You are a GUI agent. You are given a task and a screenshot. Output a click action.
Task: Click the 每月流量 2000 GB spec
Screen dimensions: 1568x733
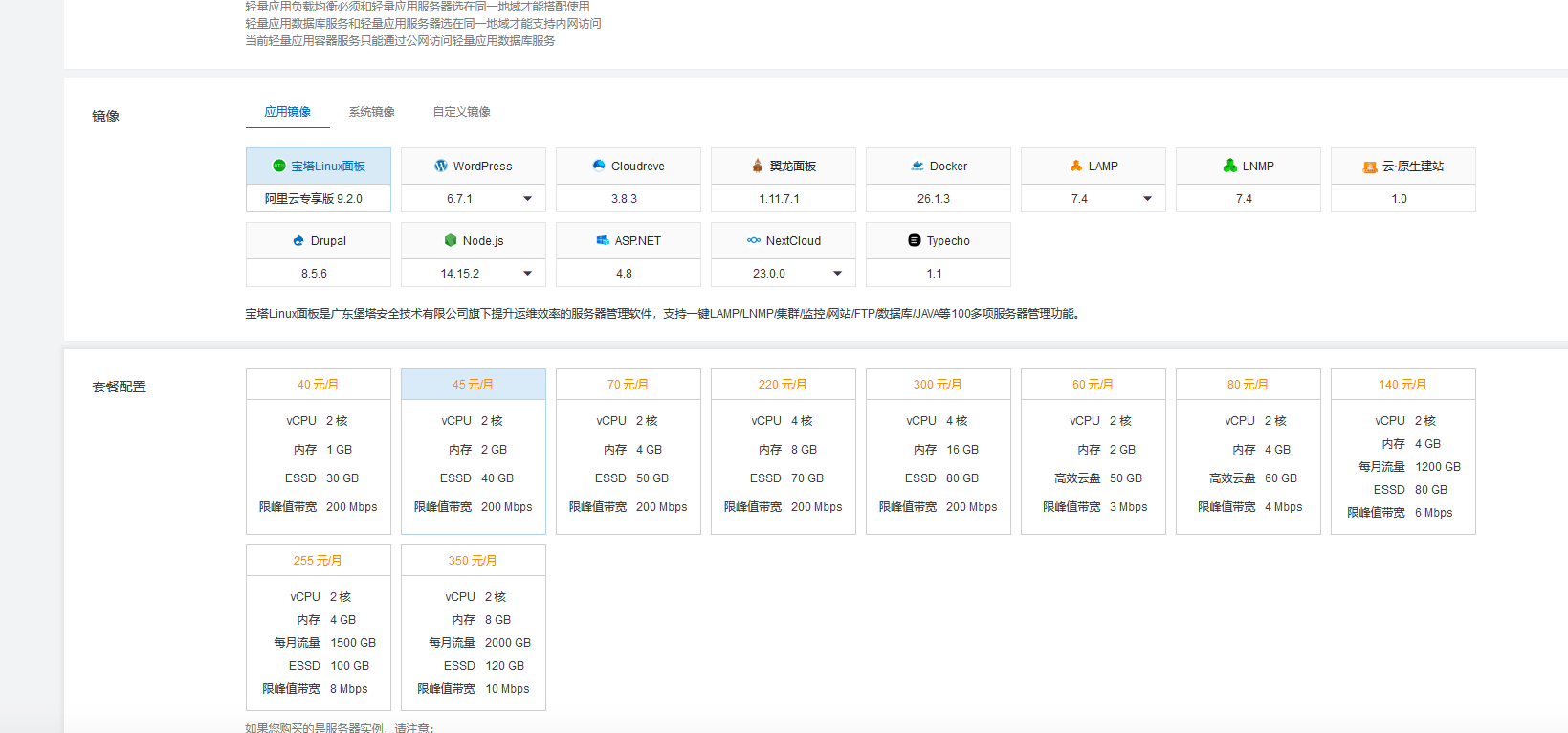(x=480, y=643)
